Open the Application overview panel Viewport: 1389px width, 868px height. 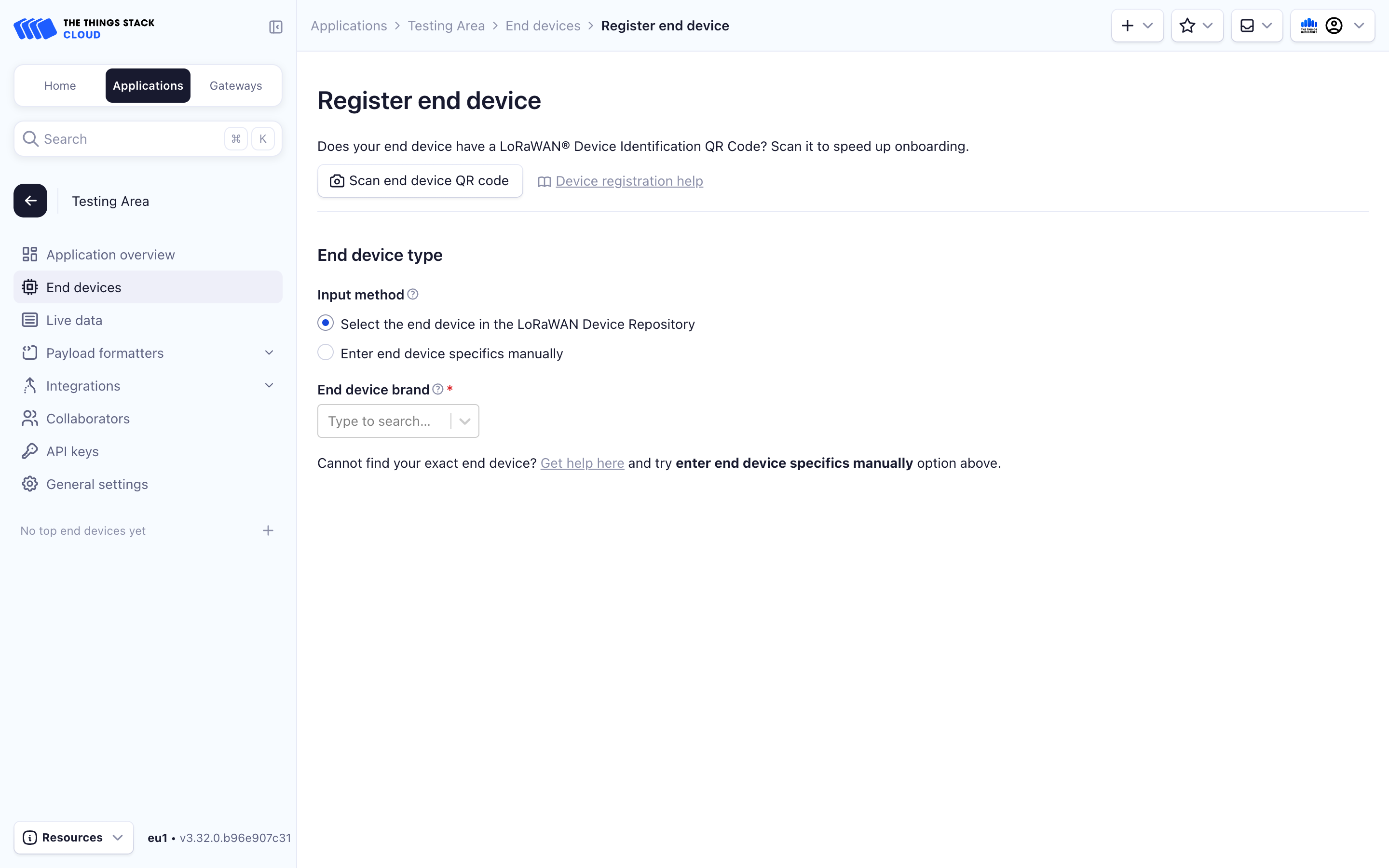[110, 254]
